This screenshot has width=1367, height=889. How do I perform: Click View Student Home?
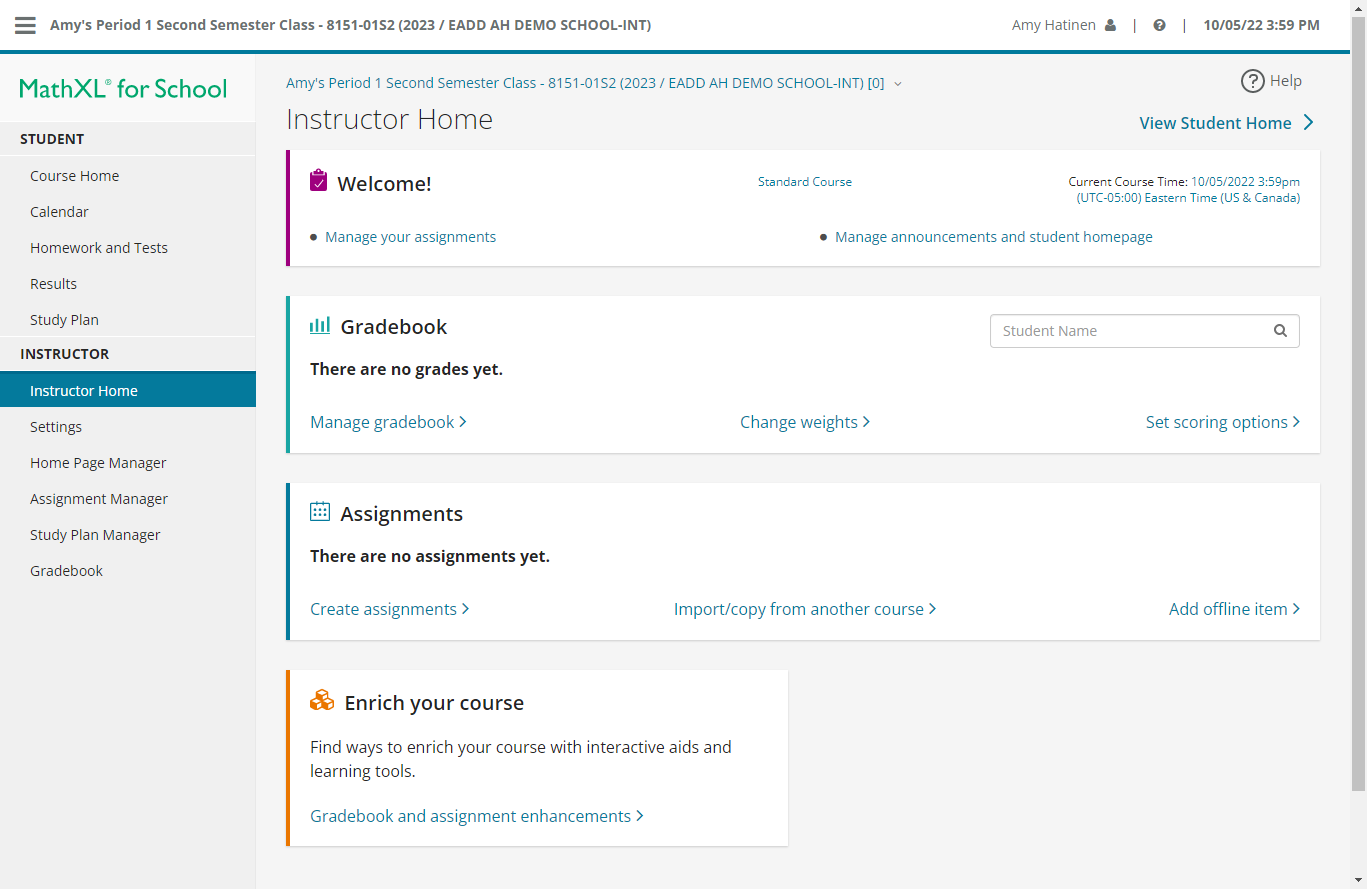(1217, 122)
